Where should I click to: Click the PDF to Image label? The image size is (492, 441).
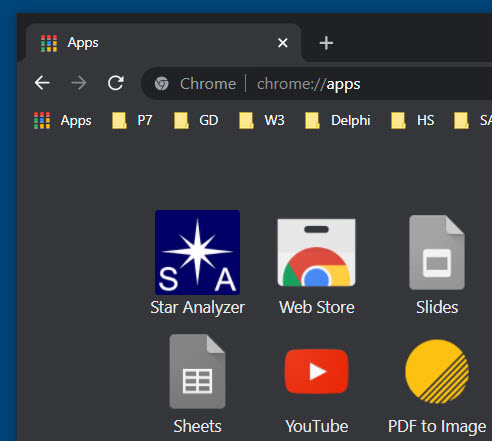coord(437,427)
